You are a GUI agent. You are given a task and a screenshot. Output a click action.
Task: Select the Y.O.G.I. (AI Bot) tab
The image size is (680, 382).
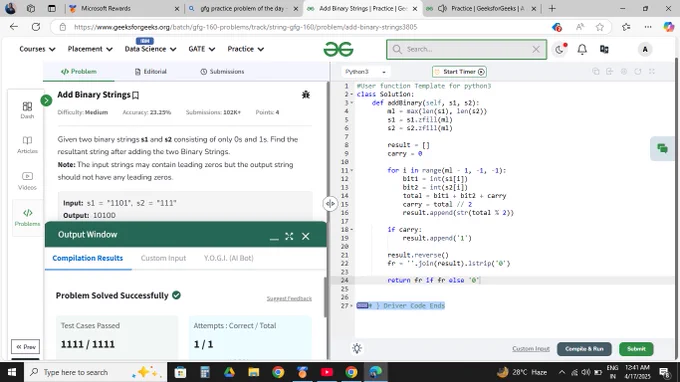pos(229,258)
